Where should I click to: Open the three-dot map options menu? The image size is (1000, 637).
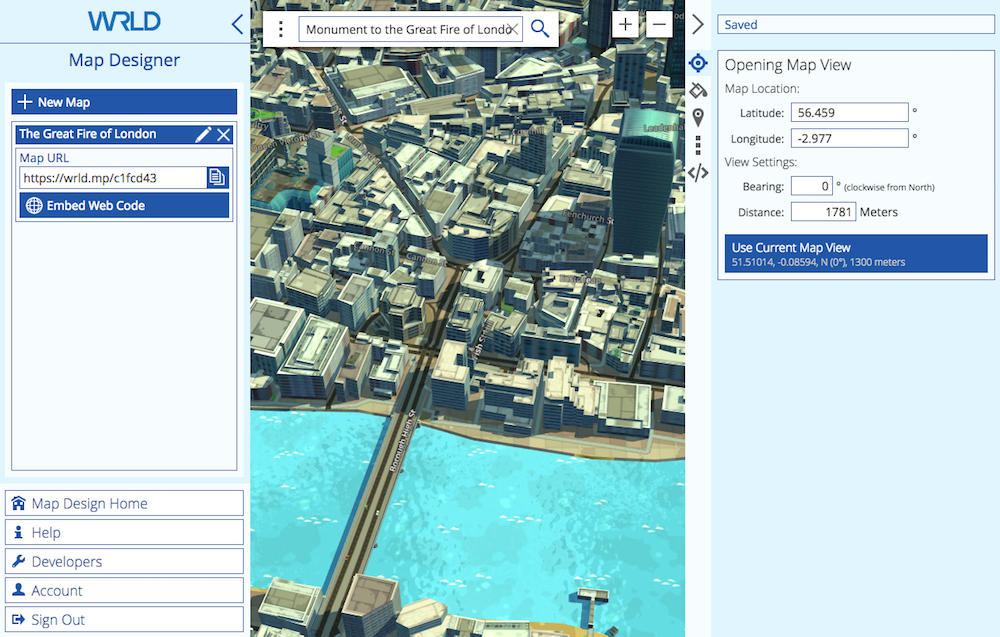[282, 29]
